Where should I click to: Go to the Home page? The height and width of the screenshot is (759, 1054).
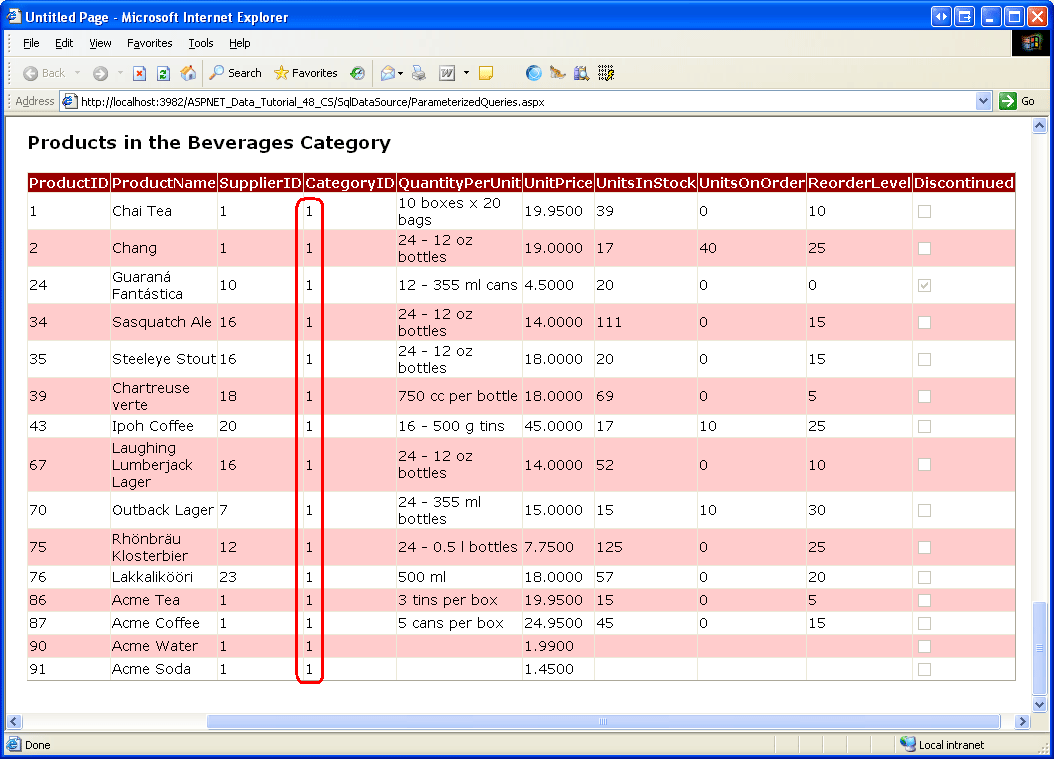click(188, 73)
